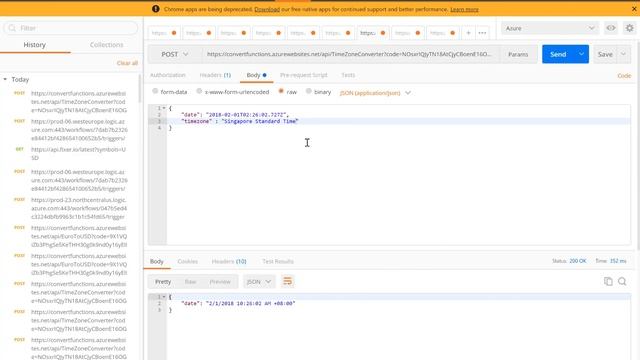Click the Code link

(x=624, y=76)
